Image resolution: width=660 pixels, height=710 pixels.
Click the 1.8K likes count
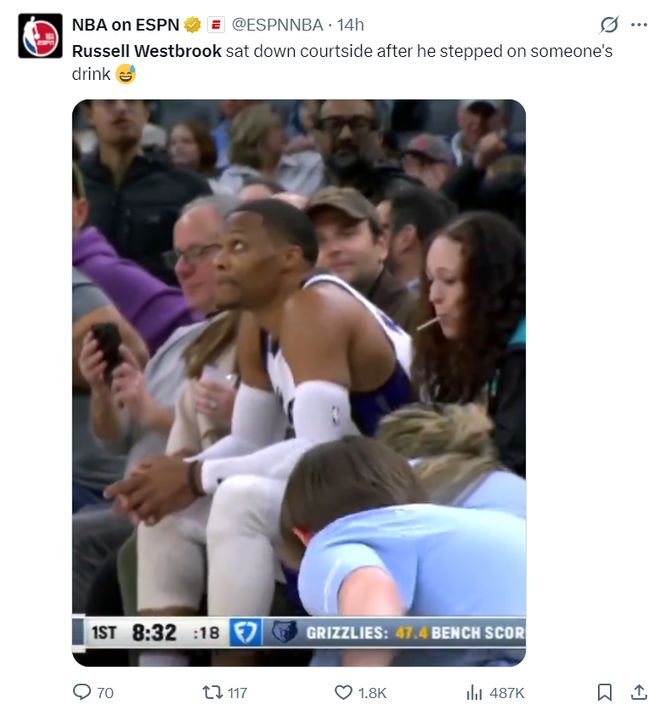pyautogui.click(x=372, y=693)
